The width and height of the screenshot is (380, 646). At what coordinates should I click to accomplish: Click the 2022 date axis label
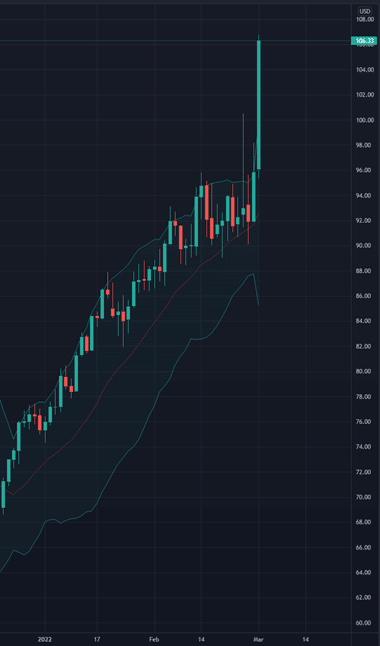(x=45, y=640)
